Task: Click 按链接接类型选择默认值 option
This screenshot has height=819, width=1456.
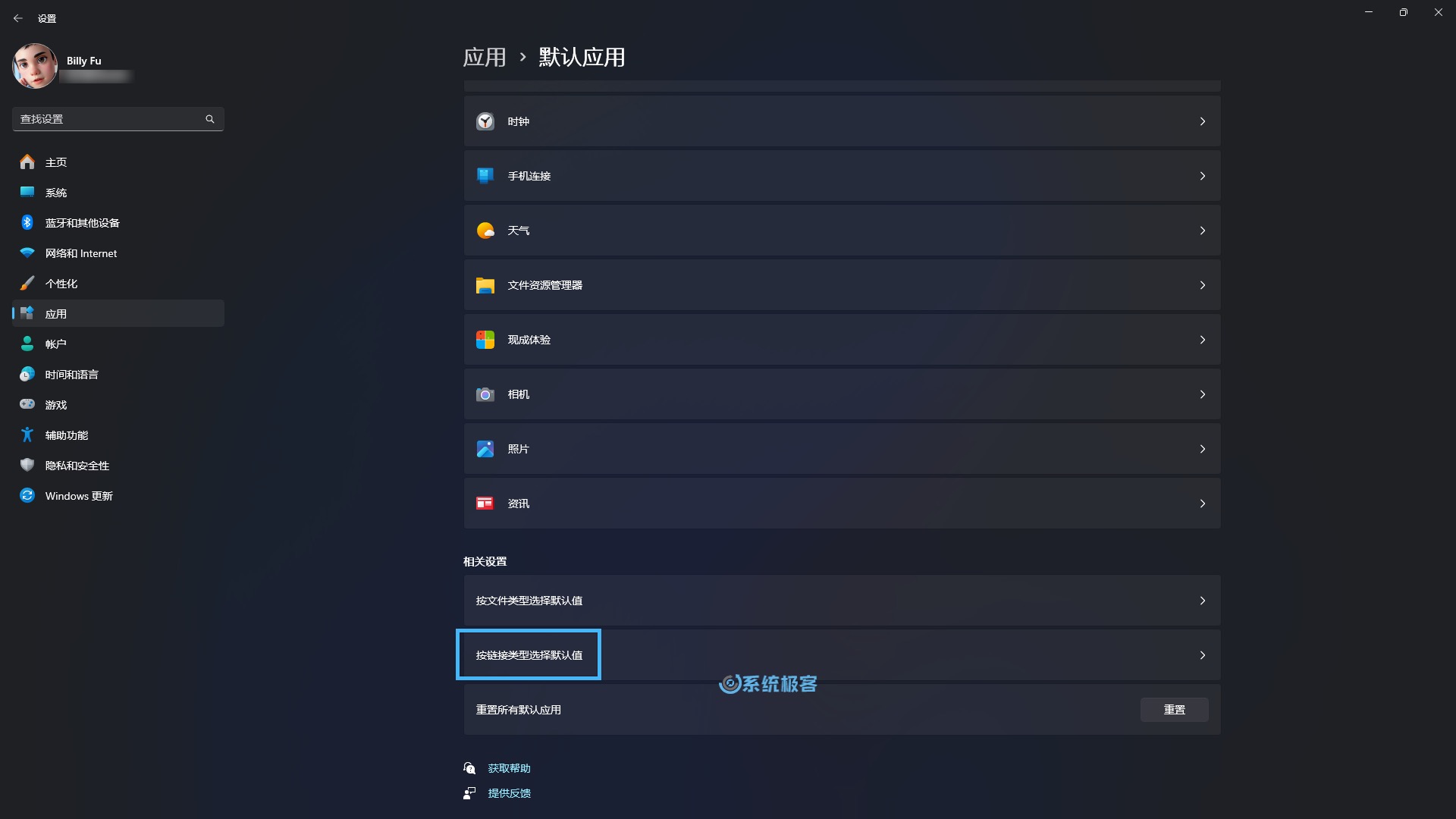Action: coord(528,655)
